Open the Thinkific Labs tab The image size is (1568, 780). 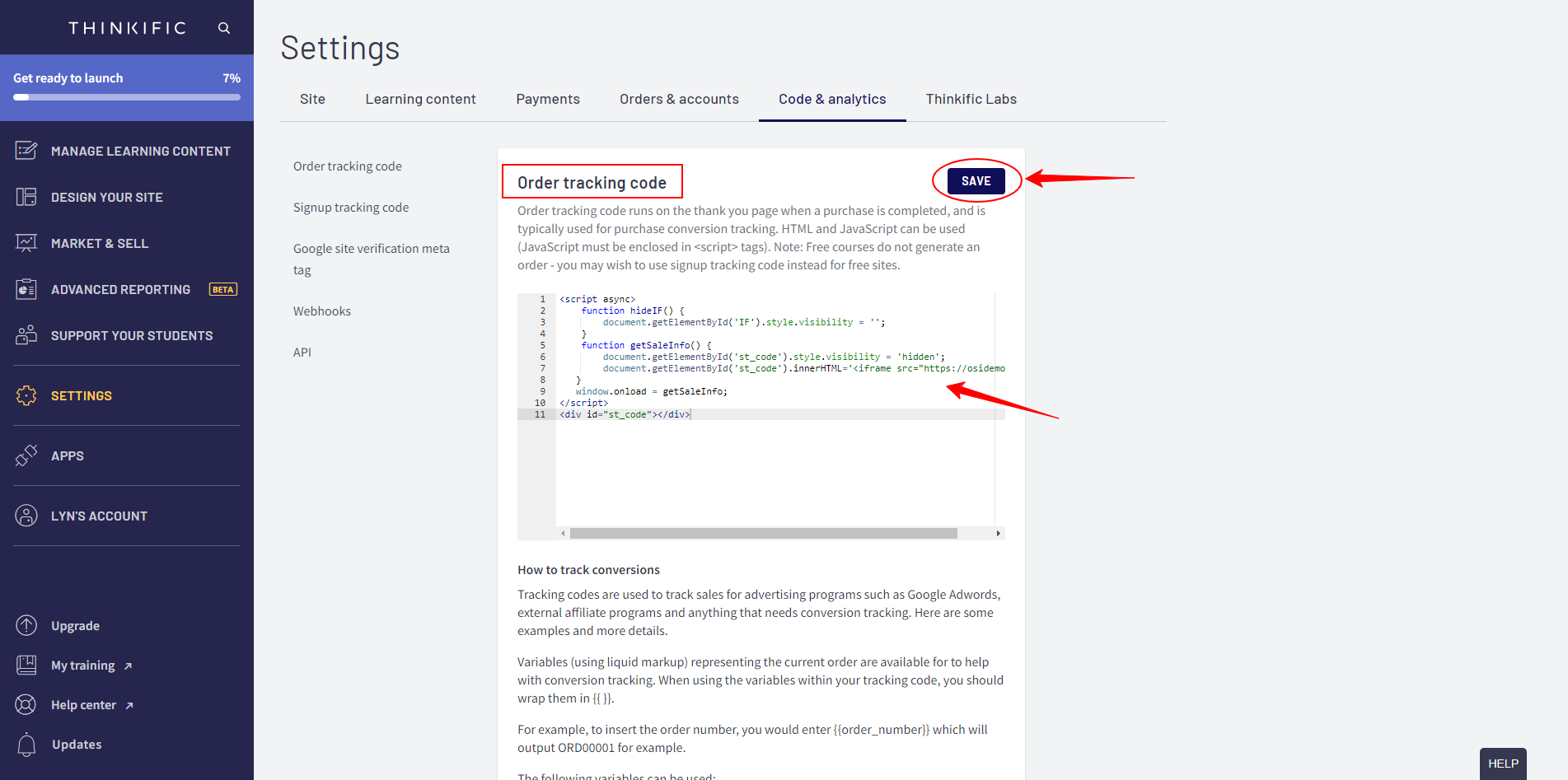point(971,99)
